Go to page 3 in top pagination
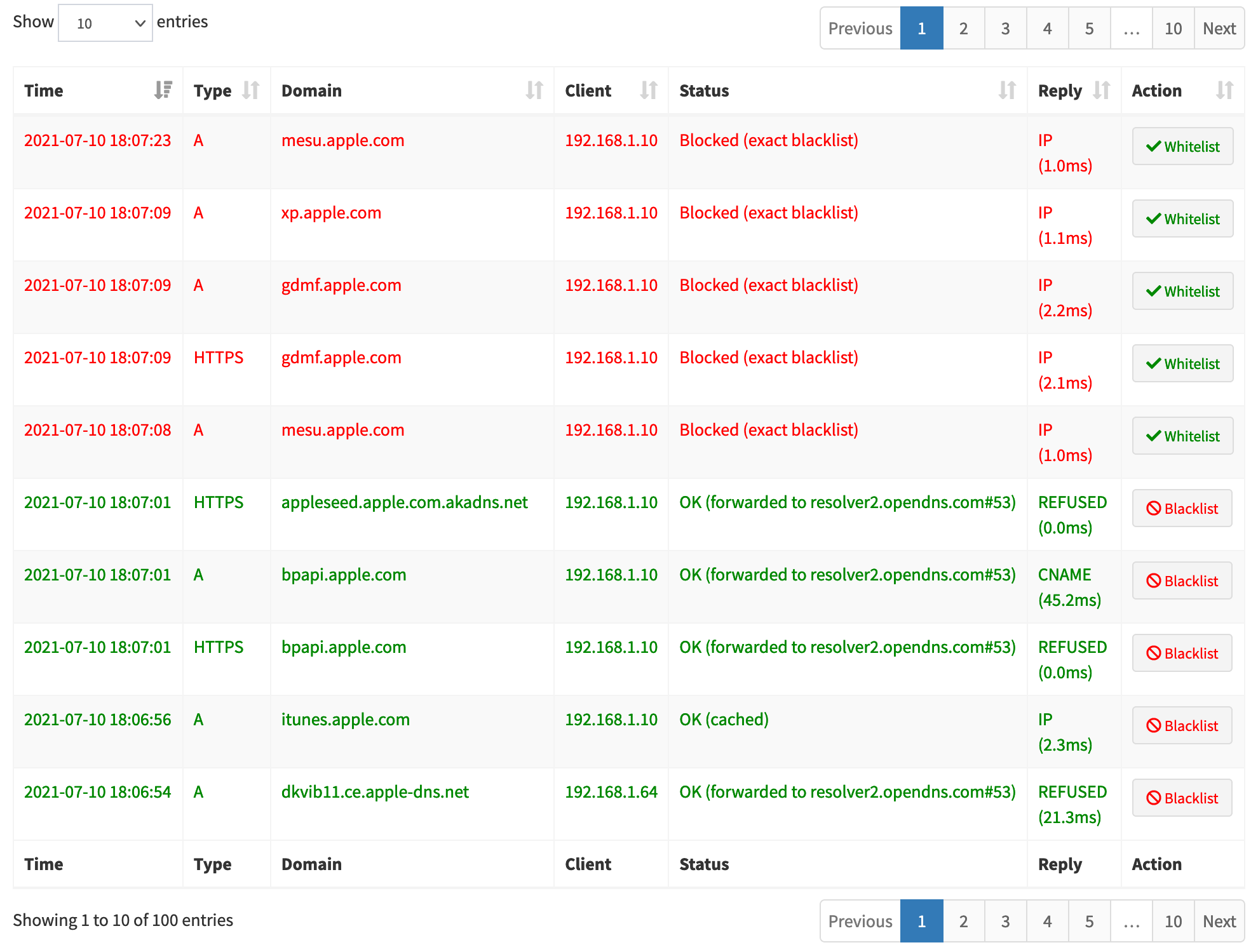1258x952 pixels. click(x=1006, y=28)
